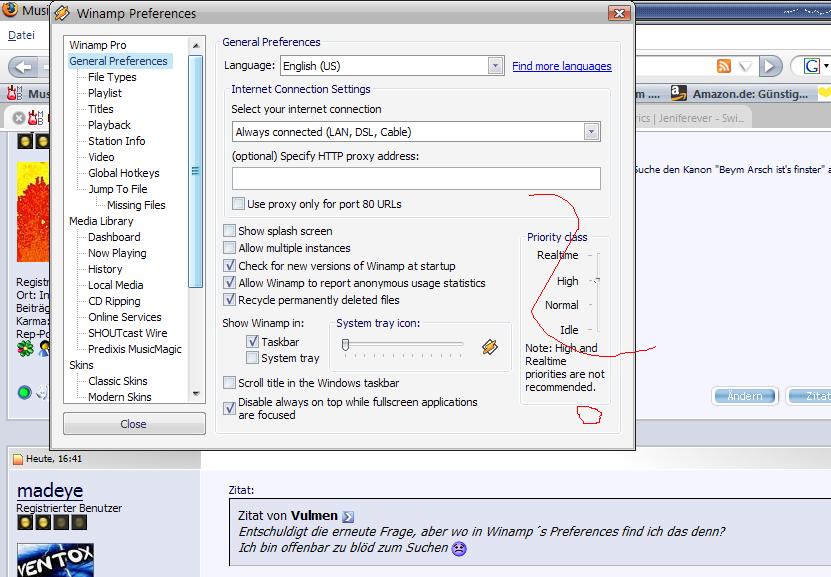Click the Google search engine icon

tap(811, 66)
